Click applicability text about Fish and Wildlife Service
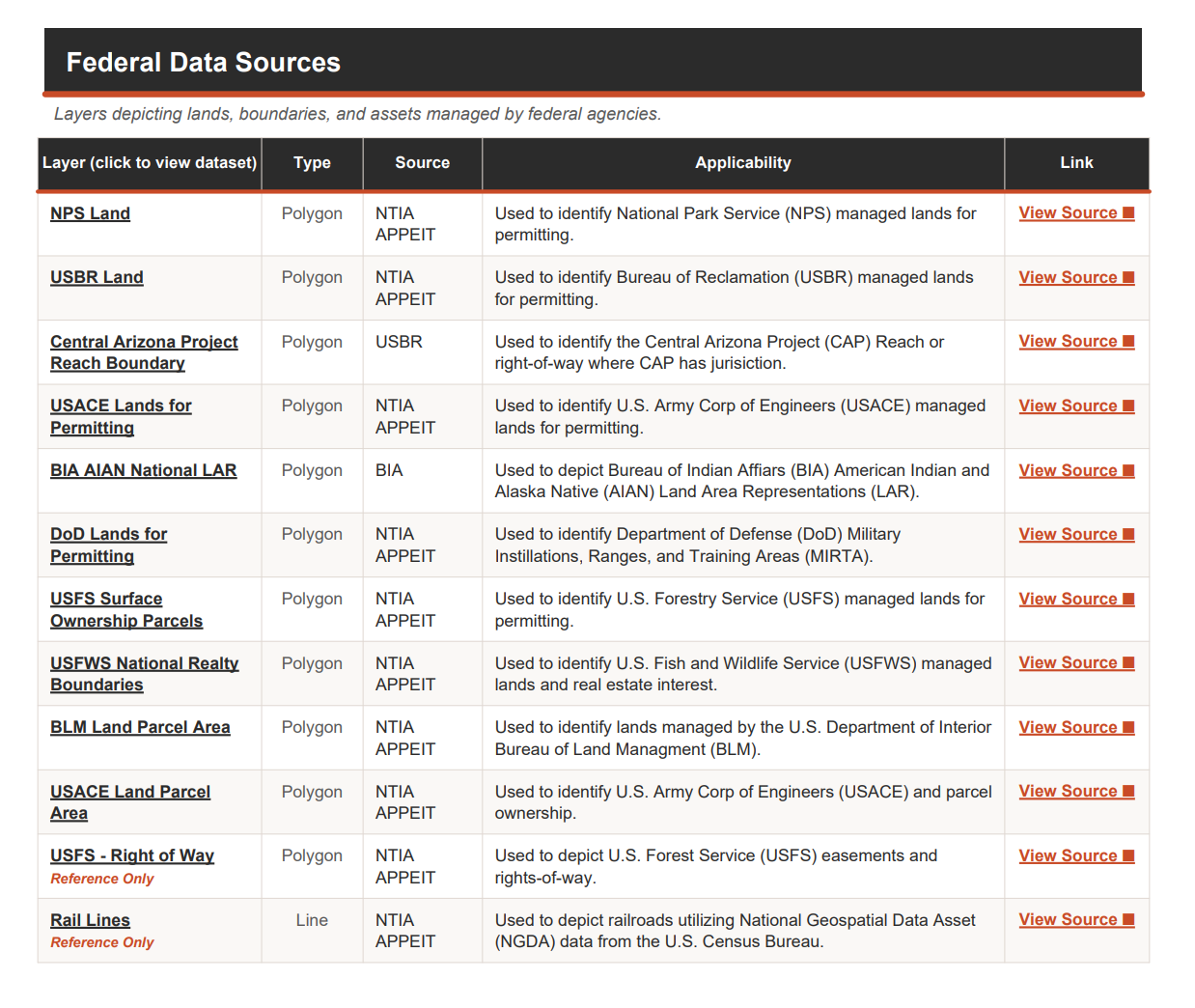 [743, 674]
